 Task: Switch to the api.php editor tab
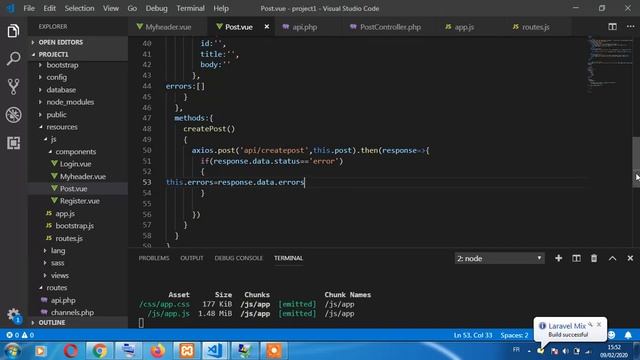click(x=304, y=27)
